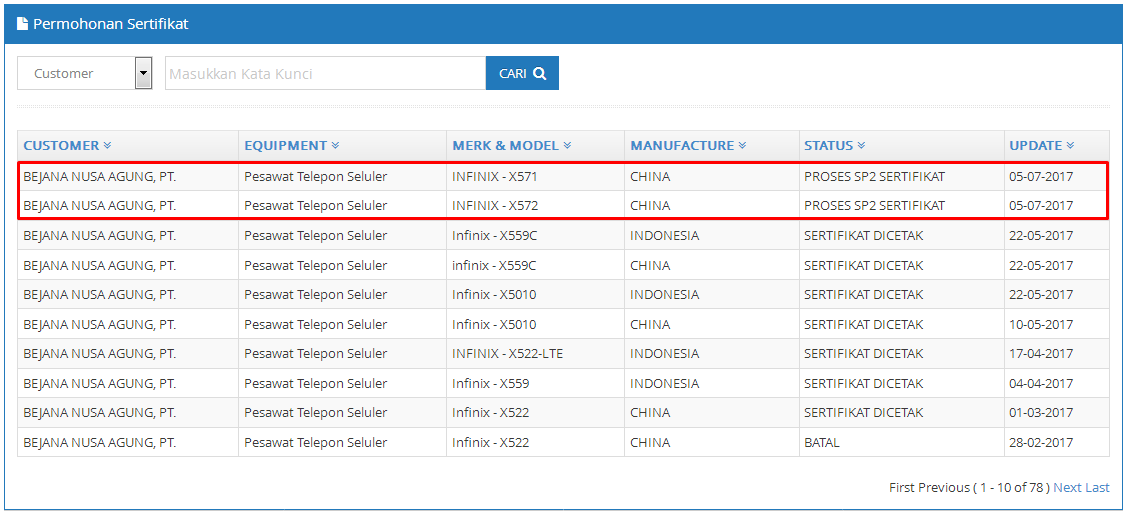The width and height of the screenshot is (1127, 517).
Task: Click the sort chevron icon next to CUSTOMER
Action: click(107, 145)
